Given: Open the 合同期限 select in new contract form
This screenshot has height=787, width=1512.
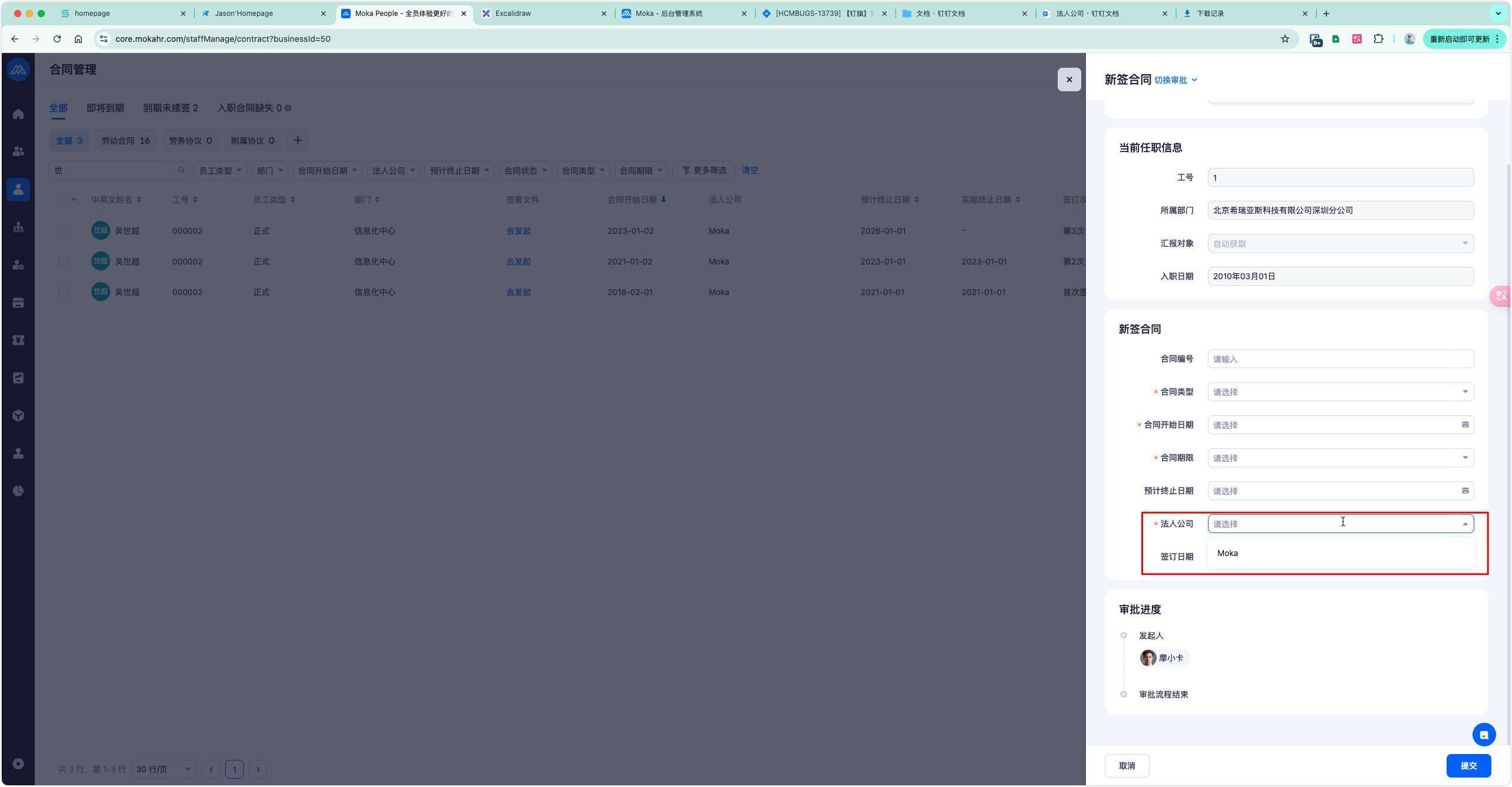Looking at the screenshot, I should pyautogui.click(x=1340, y=458).
